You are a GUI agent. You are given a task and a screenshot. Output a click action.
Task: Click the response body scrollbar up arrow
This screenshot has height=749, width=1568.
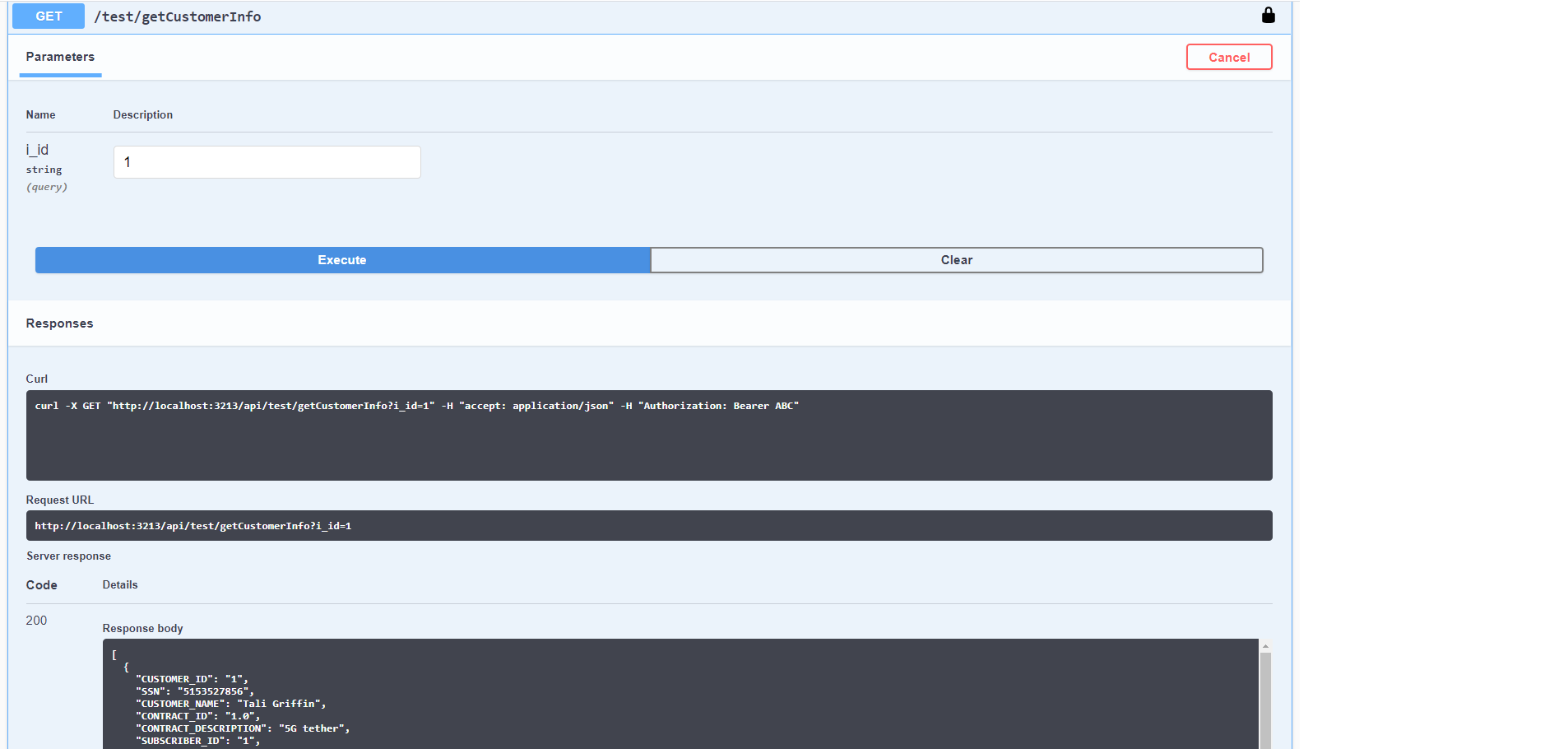(x=1265, y=646)
